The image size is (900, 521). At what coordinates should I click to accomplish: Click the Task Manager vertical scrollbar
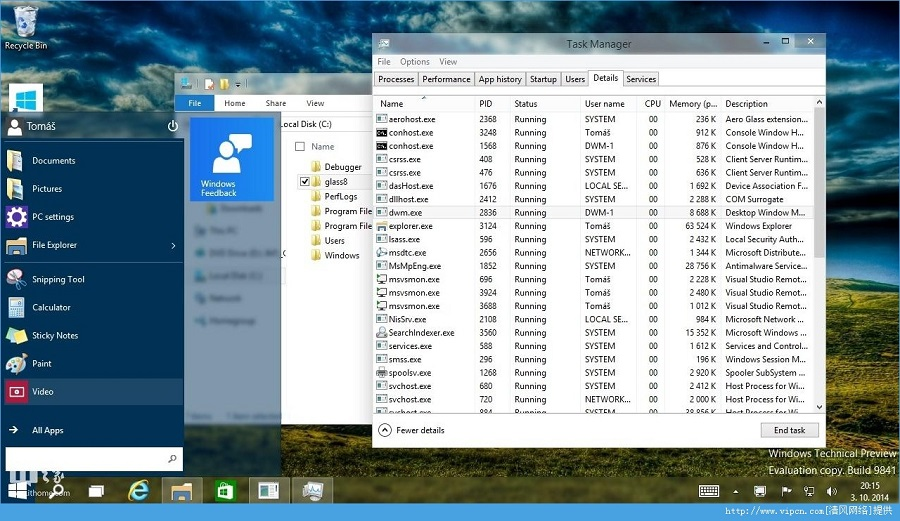(819, 255)
